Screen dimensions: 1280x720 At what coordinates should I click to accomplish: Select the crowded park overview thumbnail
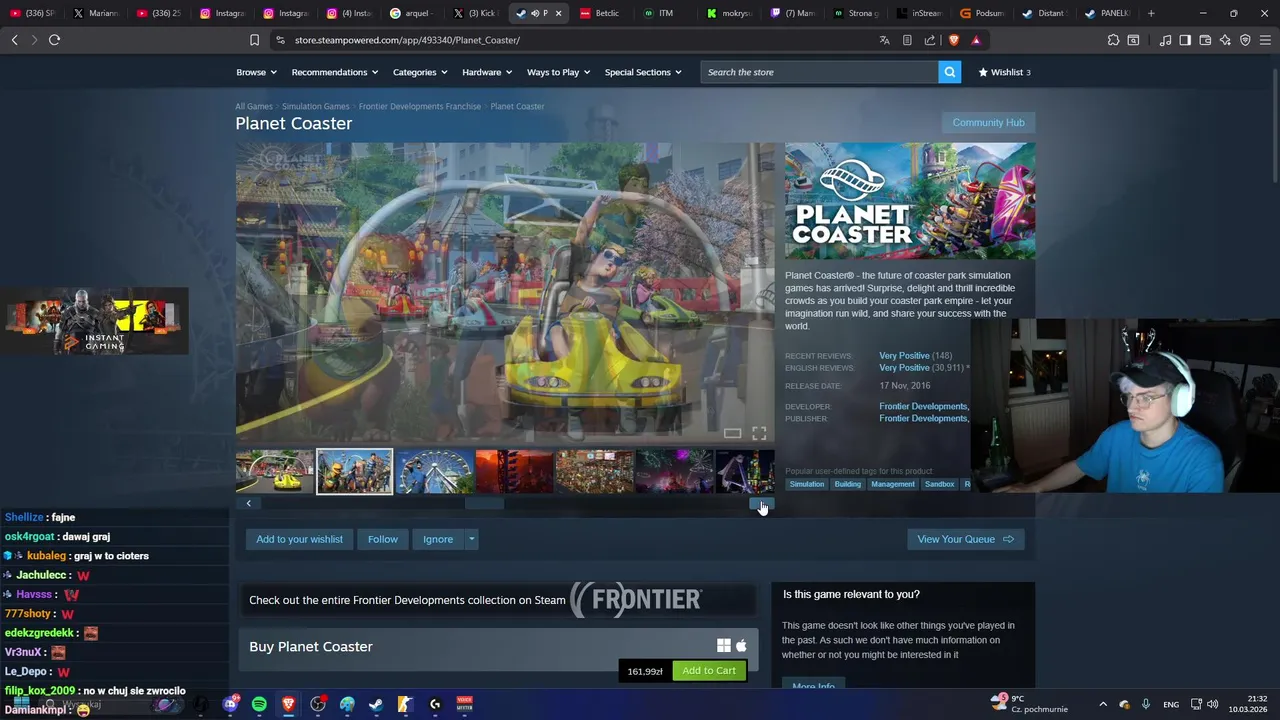point(594,471)
